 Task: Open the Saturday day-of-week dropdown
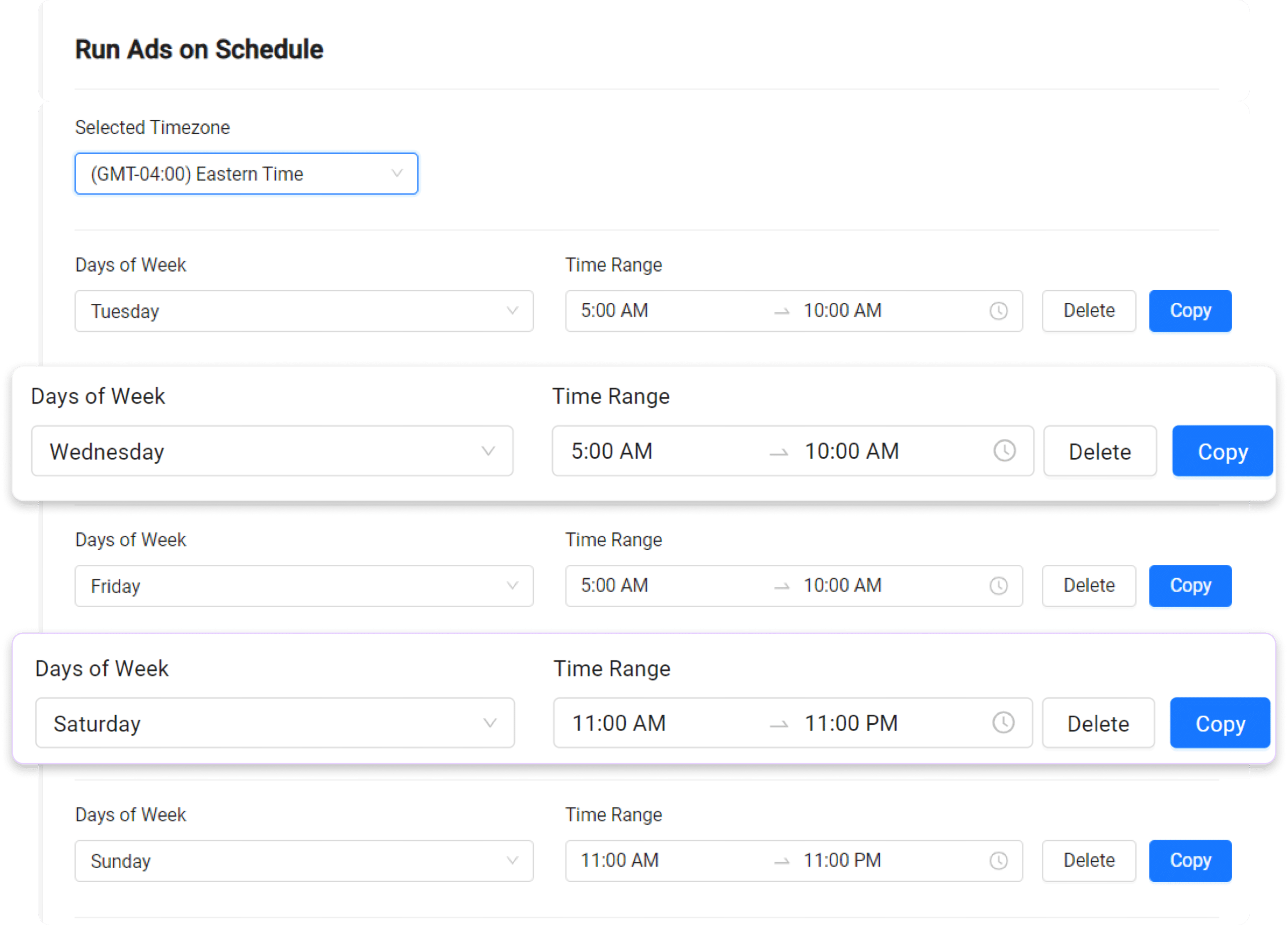tap(275, 723)
